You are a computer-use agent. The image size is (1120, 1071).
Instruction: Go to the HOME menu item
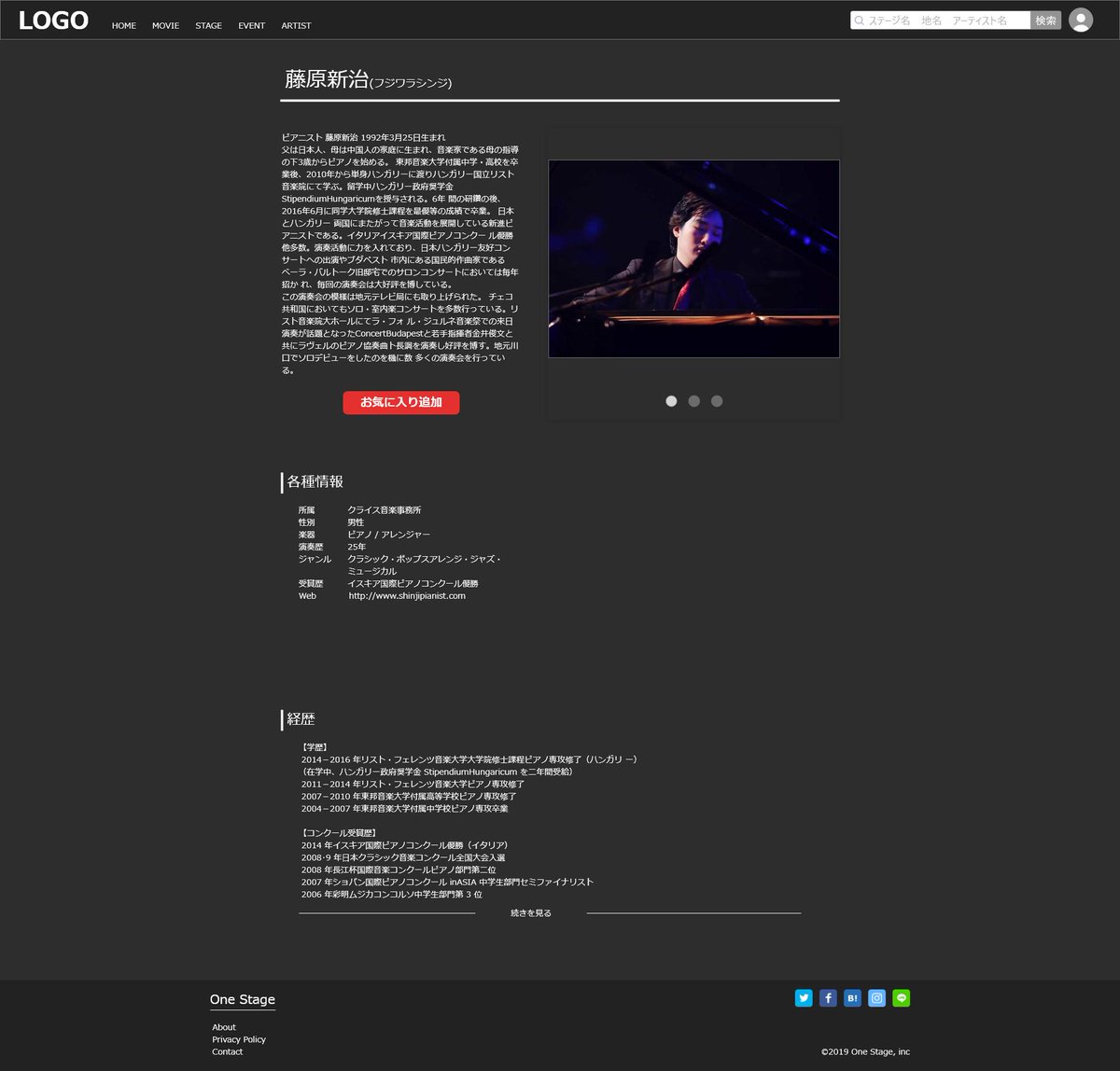[x=124, y=26]
